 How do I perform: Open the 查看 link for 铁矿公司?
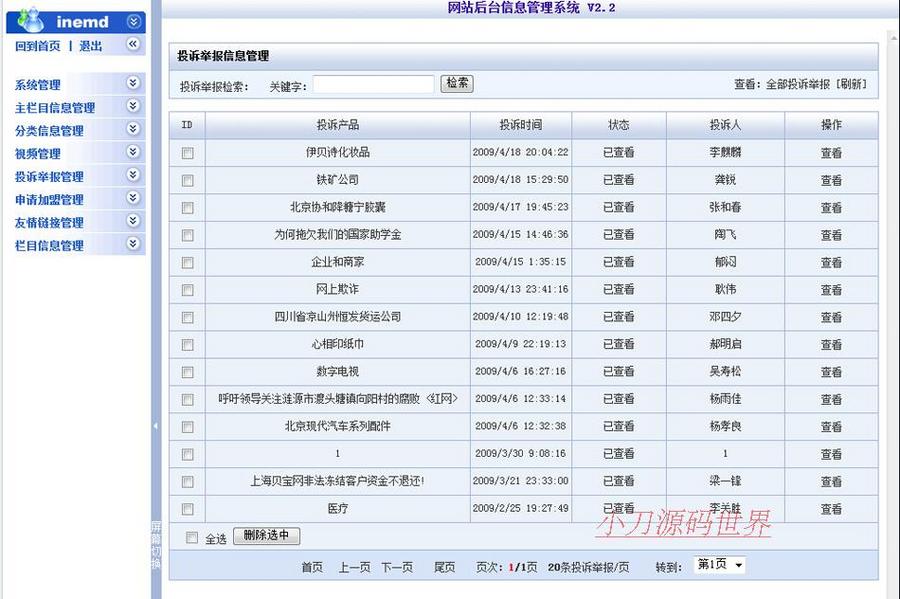[832, 180]
